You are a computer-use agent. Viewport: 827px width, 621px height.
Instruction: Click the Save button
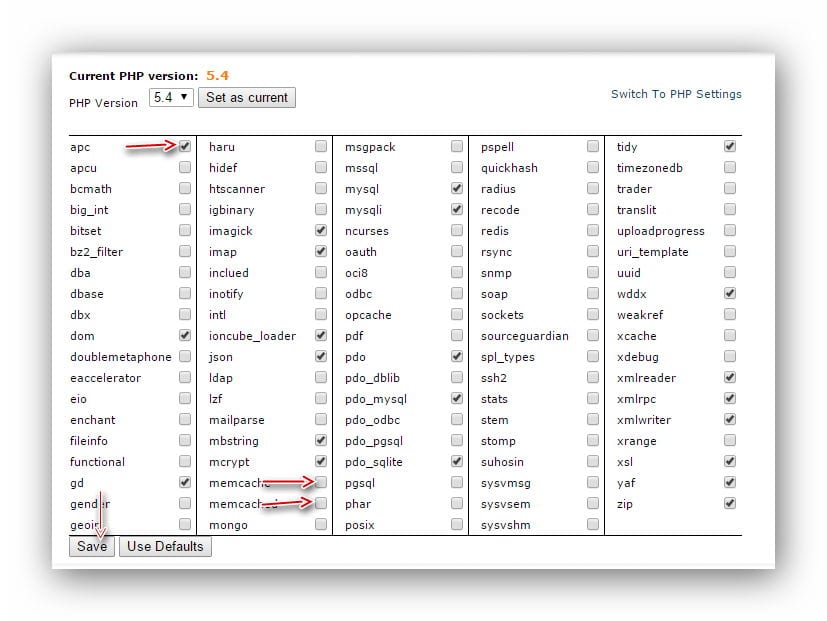coord(92,546)
